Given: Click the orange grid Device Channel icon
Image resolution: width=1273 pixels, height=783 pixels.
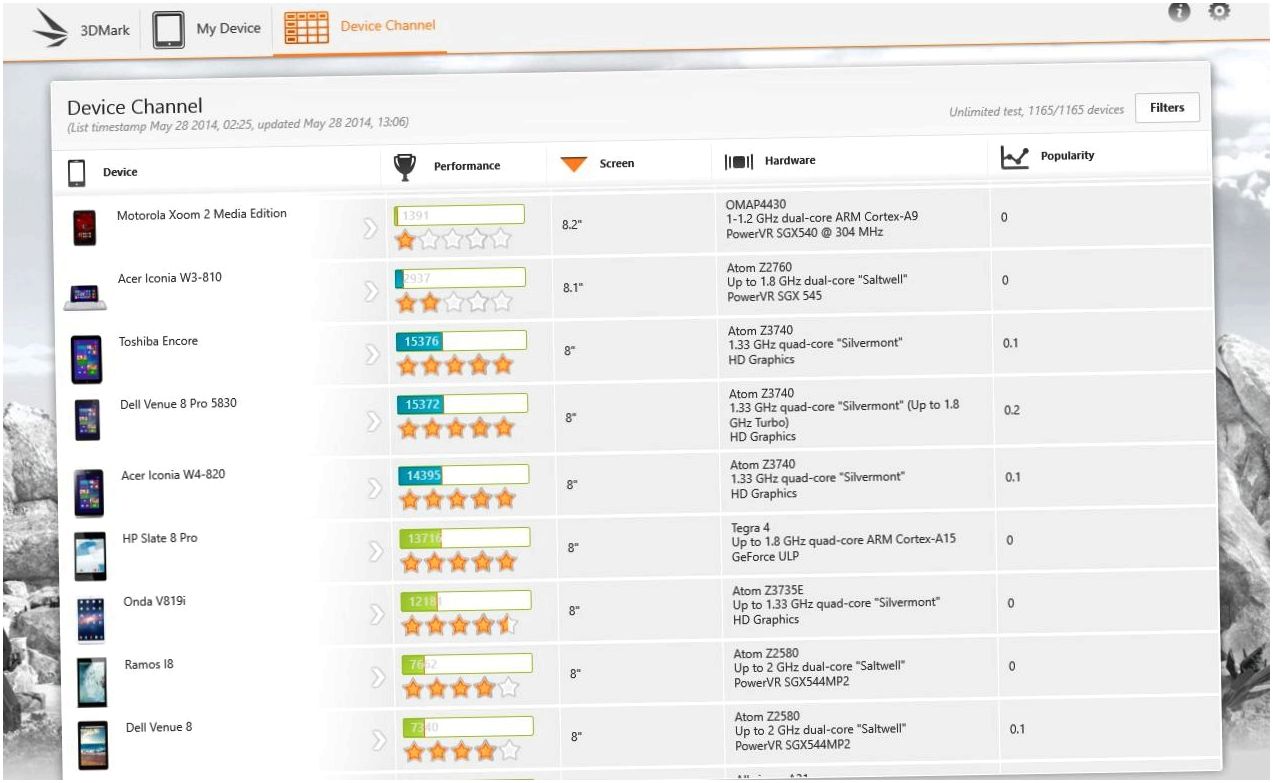Looking at the screenshot, I should click(x=306, y=28).
